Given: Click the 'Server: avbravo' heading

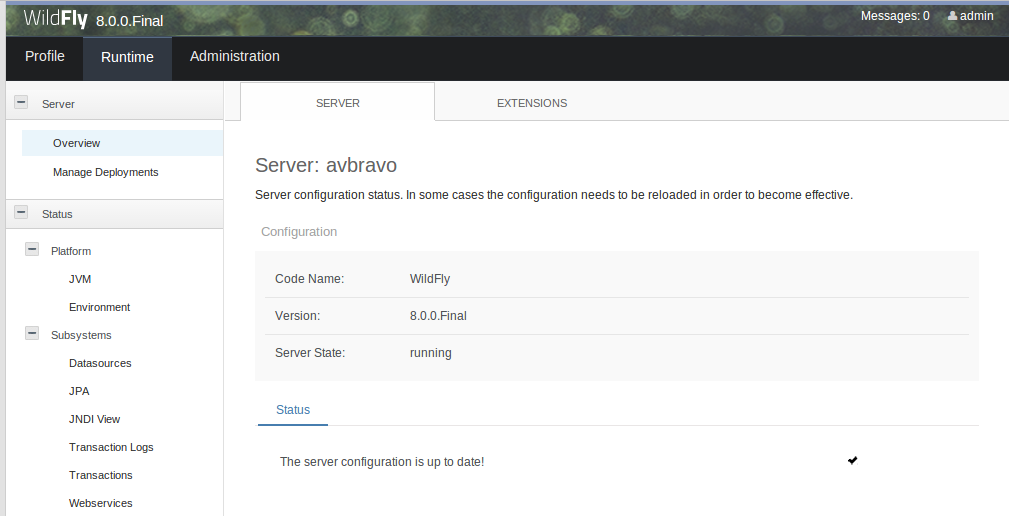Looking at the screenshot, I should tap(326, 165).
